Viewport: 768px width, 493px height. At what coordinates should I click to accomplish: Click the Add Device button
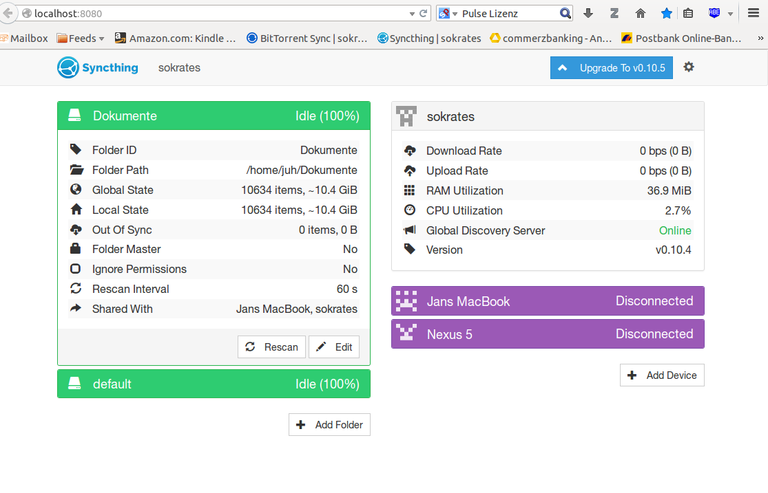coord(662,375)
